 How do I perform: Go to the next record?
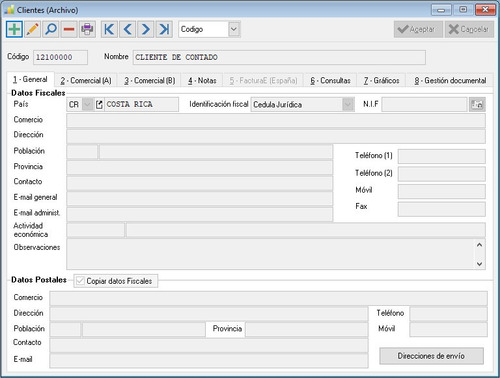(146, 29)
